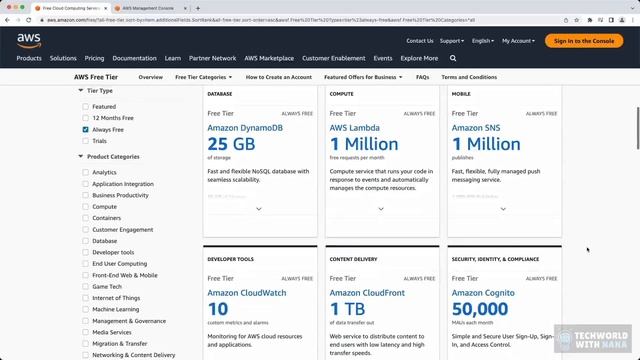Viewport: 640px width, 360px height.
Task: Toggle browser side panel icon
Action: click(x=611, y=20)
